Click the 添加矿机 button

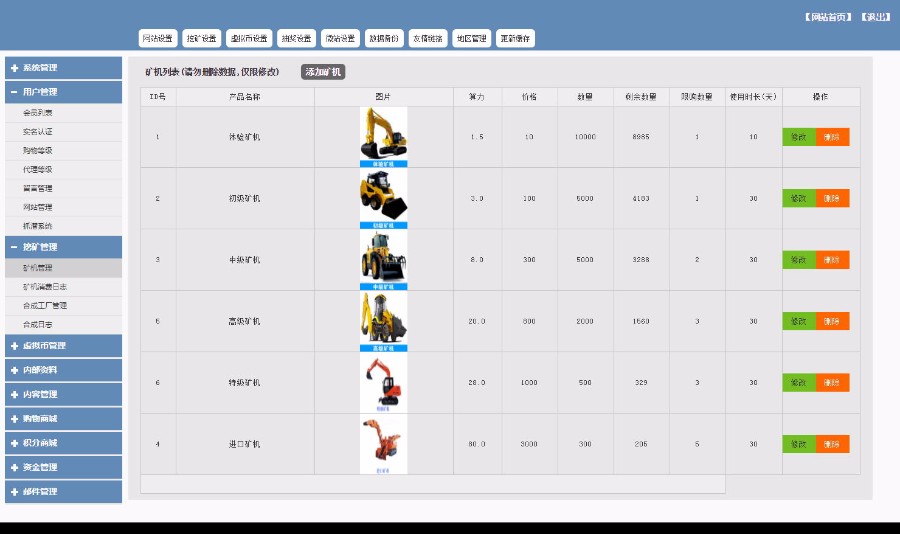pyautogui.click(x=323, y=72)
